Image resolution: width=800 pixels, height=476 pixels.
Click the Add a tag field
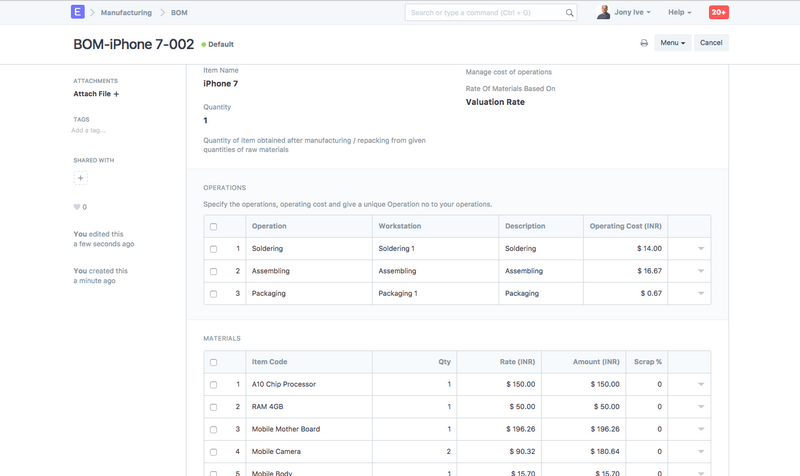(89, 130)
